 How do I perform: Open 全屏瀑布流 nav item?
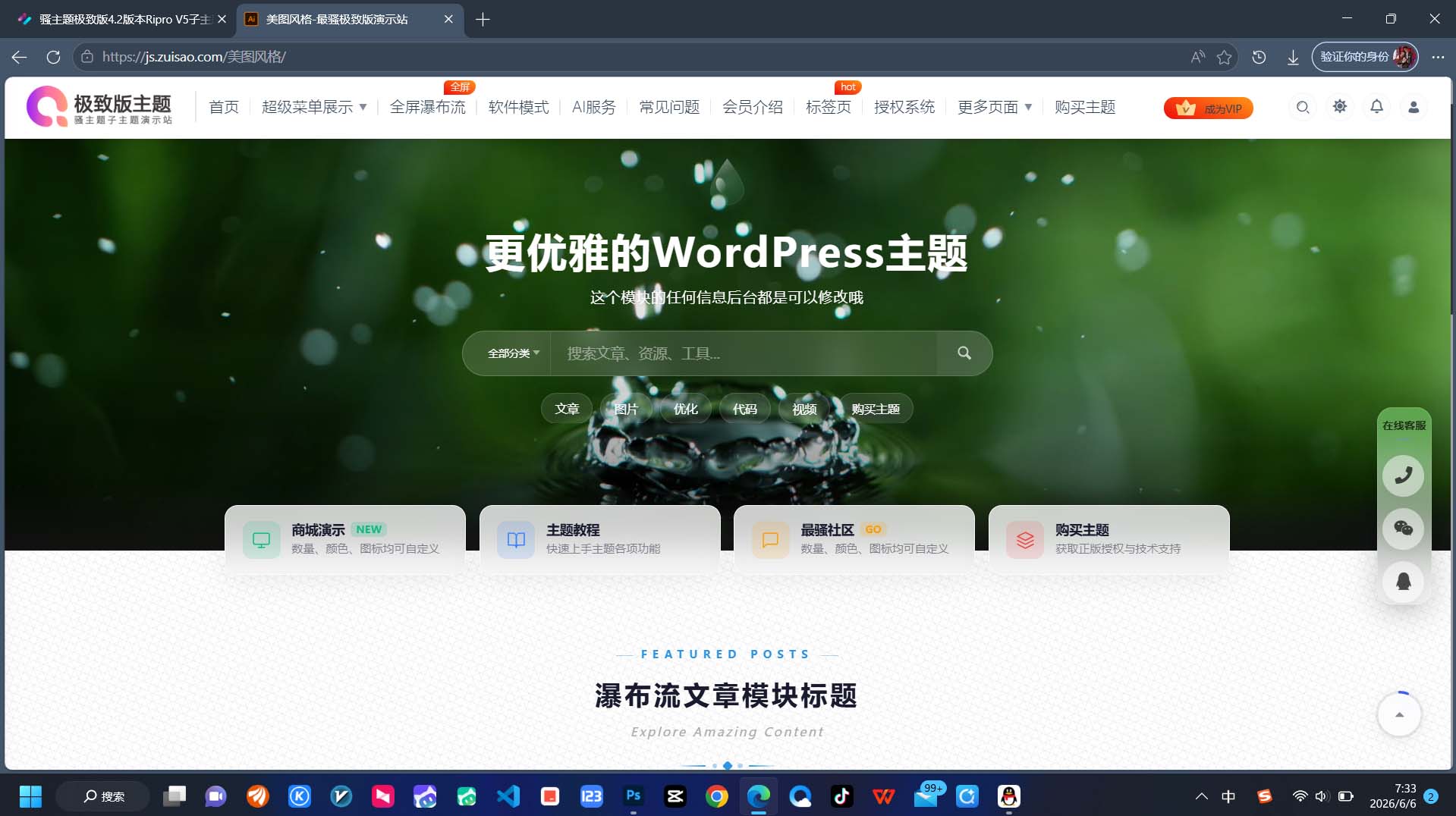428,107
